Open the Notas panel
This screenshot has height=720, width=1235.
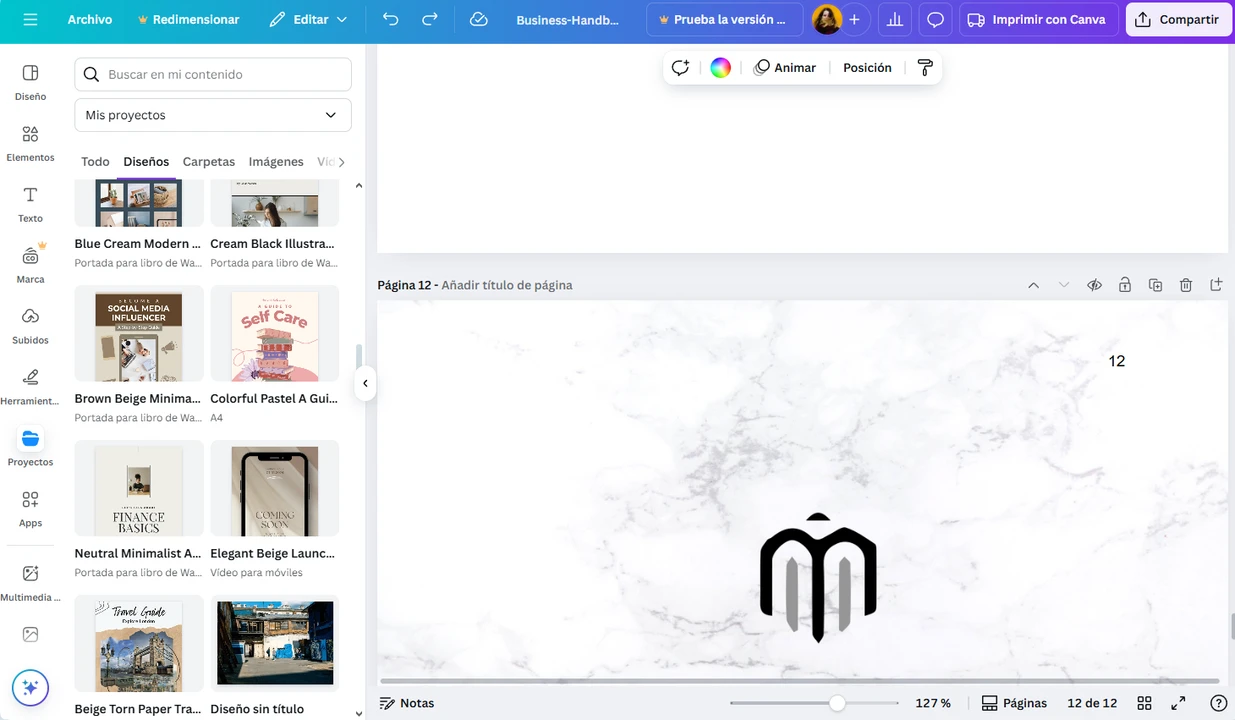pos(407,703)
